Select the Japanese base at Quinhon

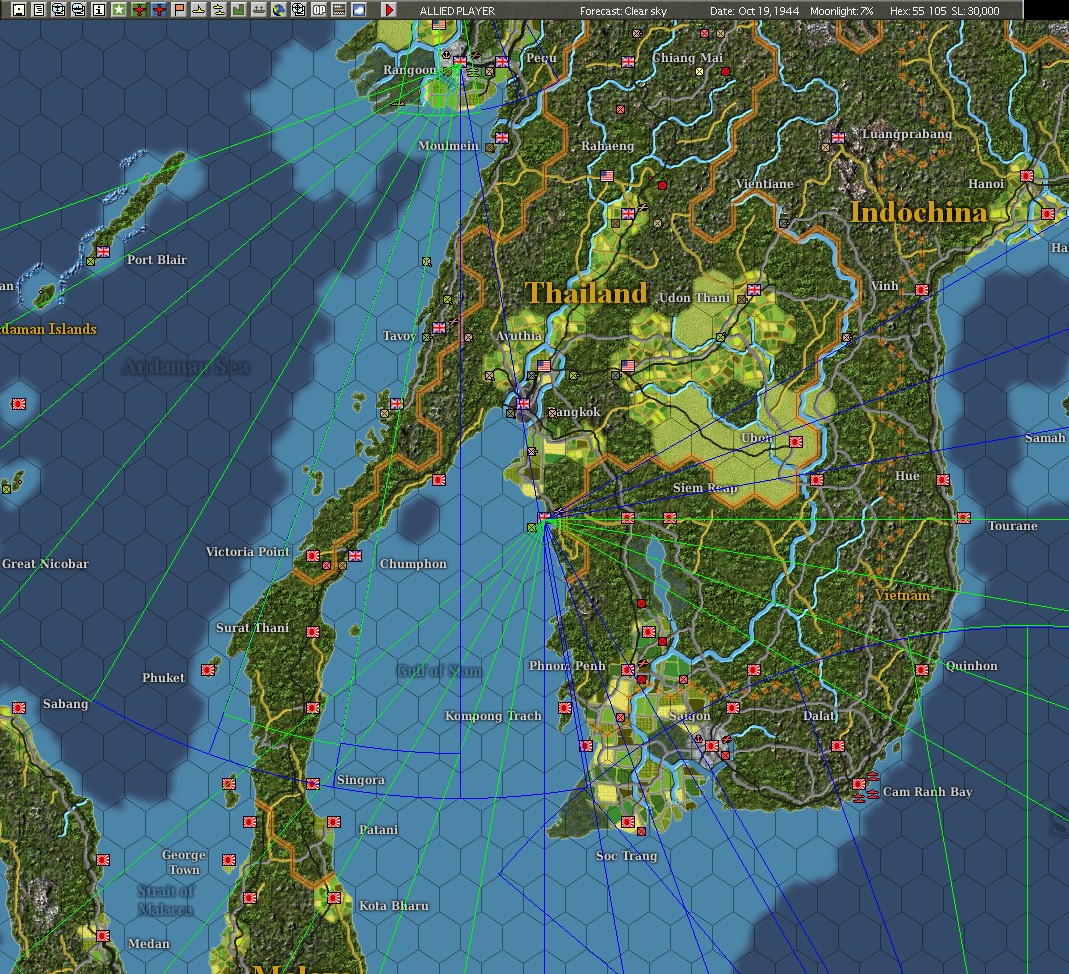click(x=922, y=670)
